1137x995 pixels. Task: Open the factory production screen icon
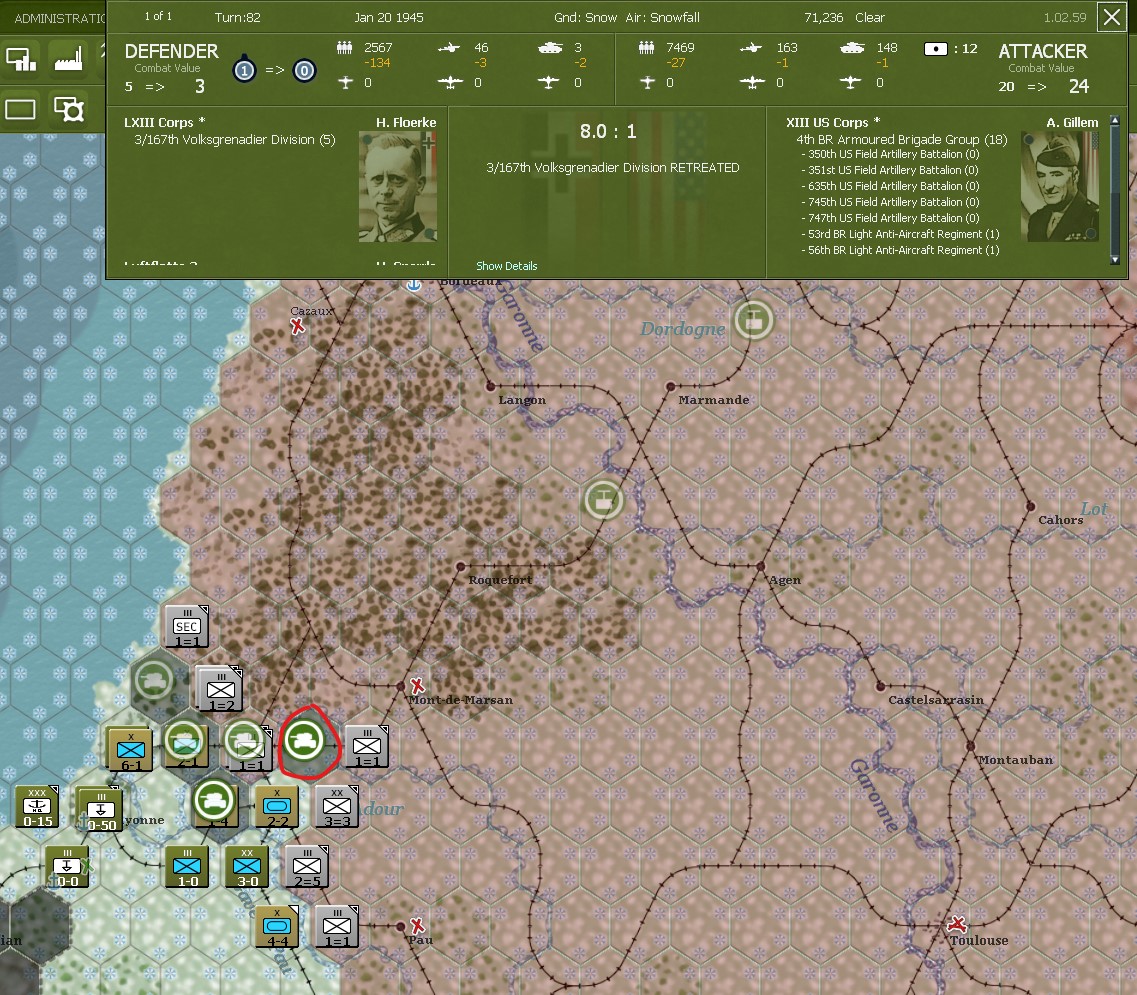68,60
